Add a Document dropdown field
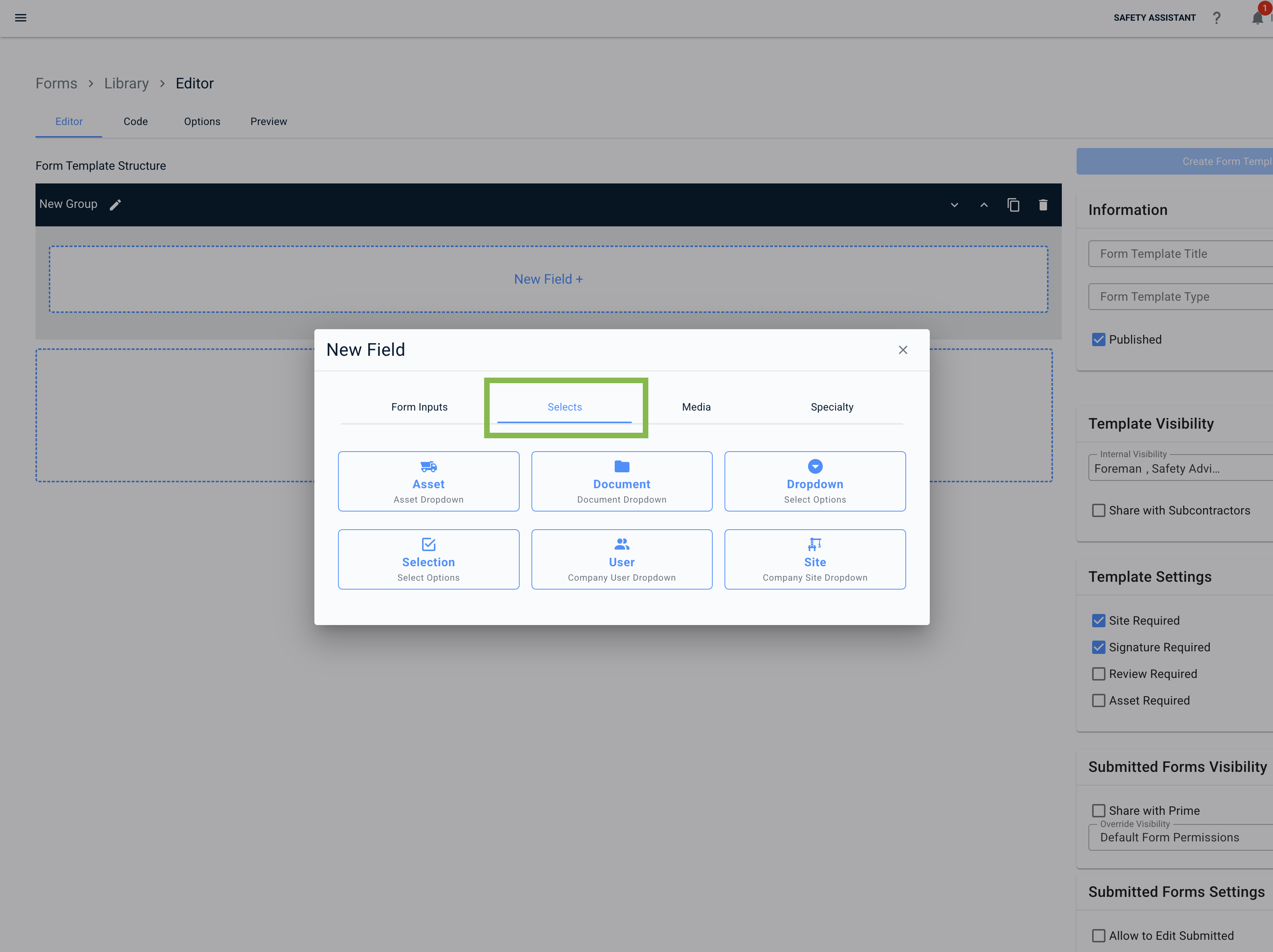Screen dimensions: 1273x952 pyautogui.click(x=622, y=481)
